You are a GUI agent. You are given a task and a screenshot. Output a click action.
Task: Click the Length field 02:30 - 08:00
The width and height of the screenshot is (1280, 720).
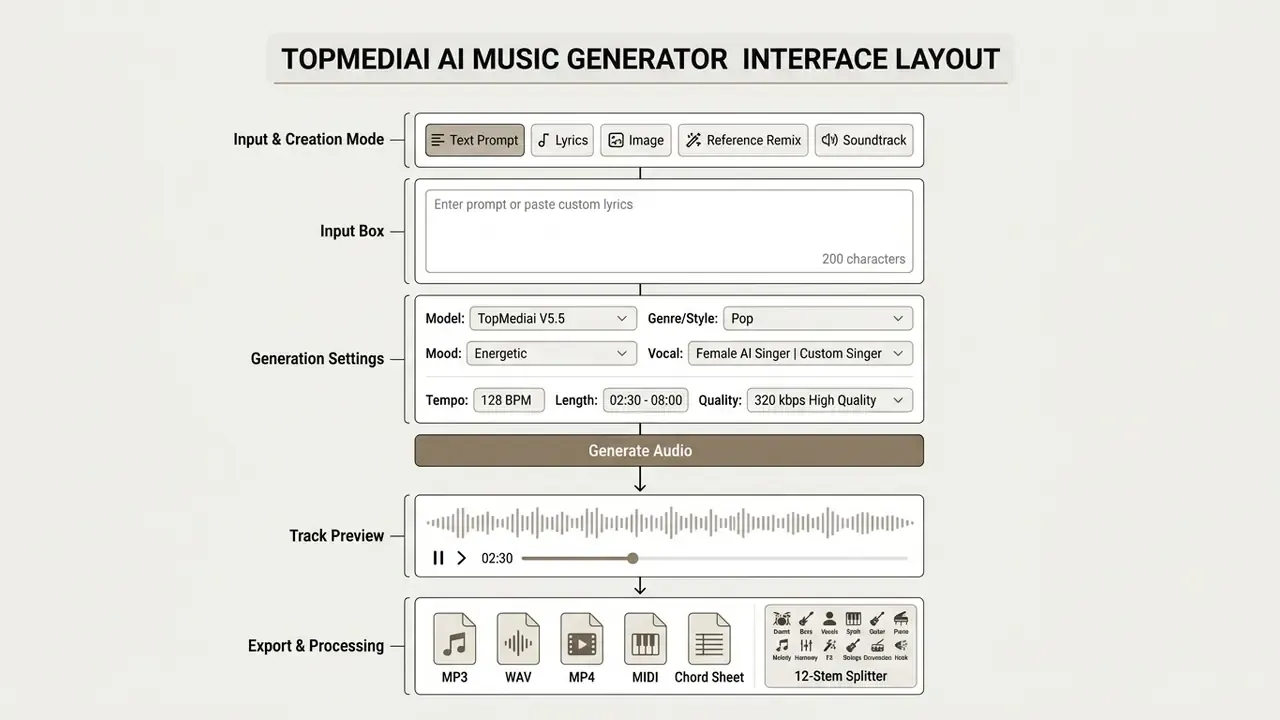(x=646, y=400)
